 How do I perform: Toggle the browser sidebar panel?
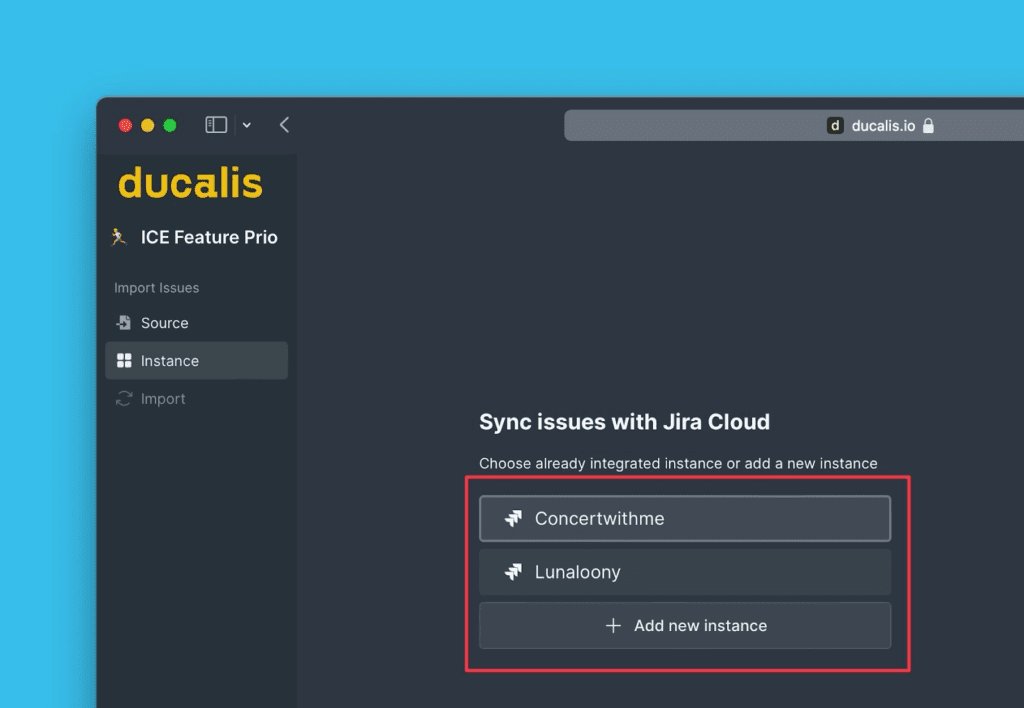215,124
